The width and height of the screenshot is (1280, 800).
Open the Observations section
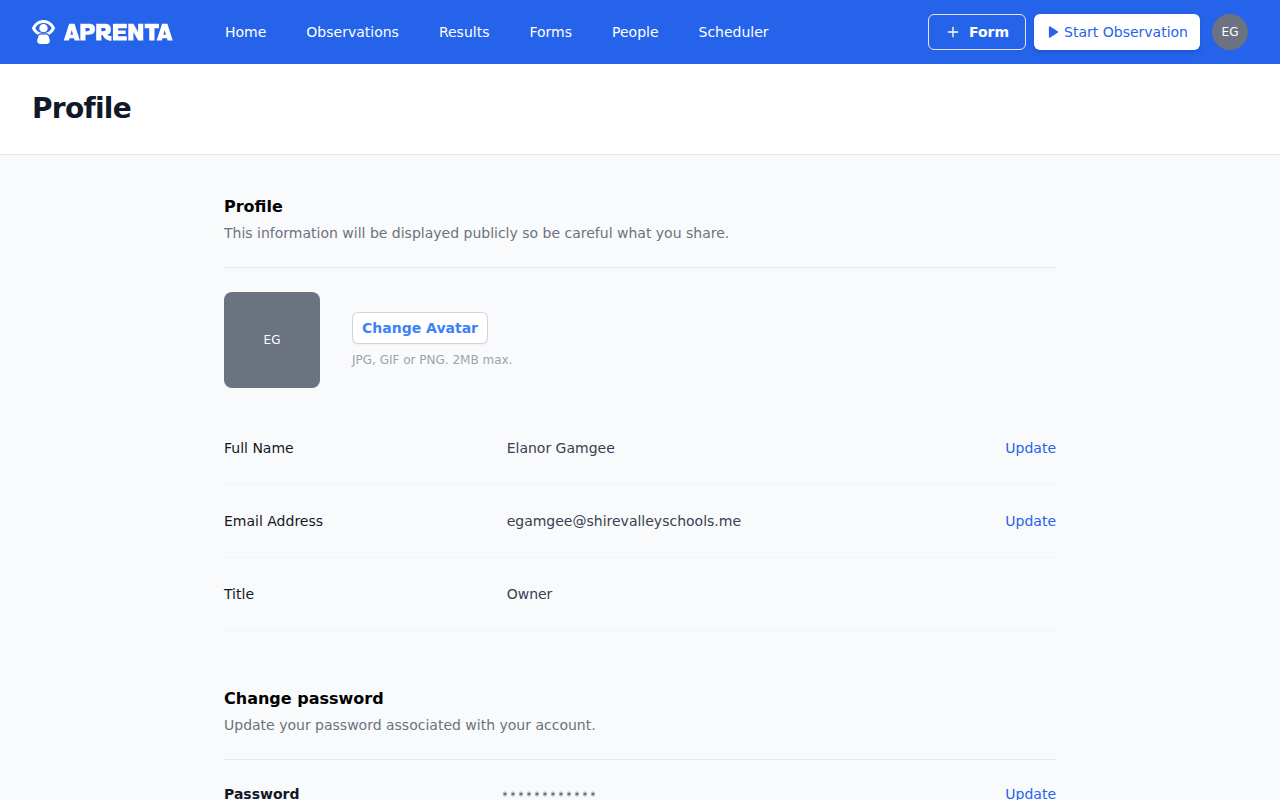coord(352,32)
